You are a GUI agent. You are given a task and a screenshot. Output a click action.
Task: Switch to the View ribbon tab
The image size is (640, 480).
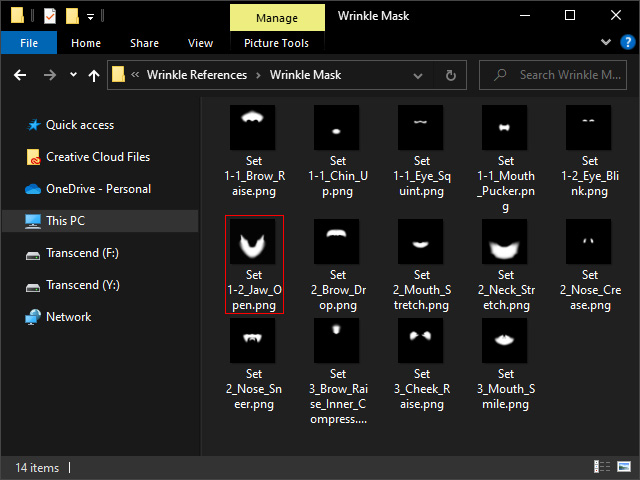[x=200, y=43]
